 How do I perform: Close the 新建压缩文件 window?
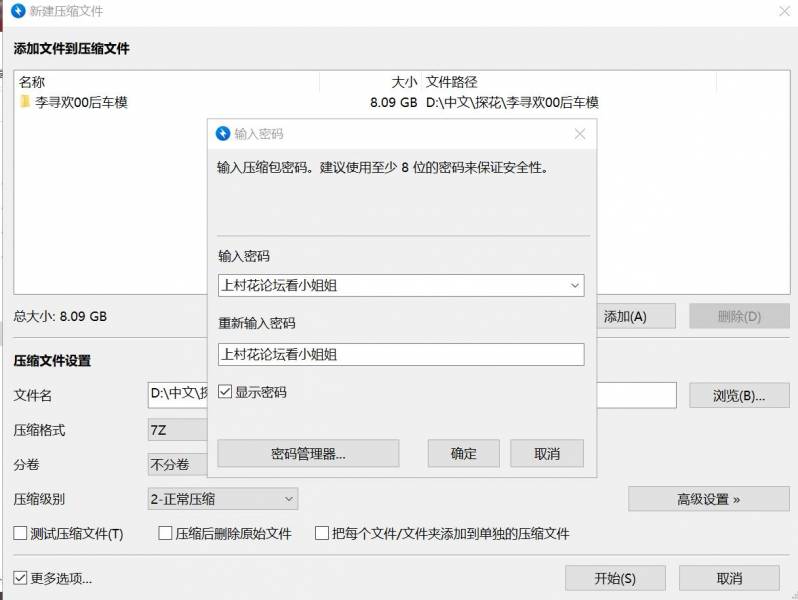(783, 11)
